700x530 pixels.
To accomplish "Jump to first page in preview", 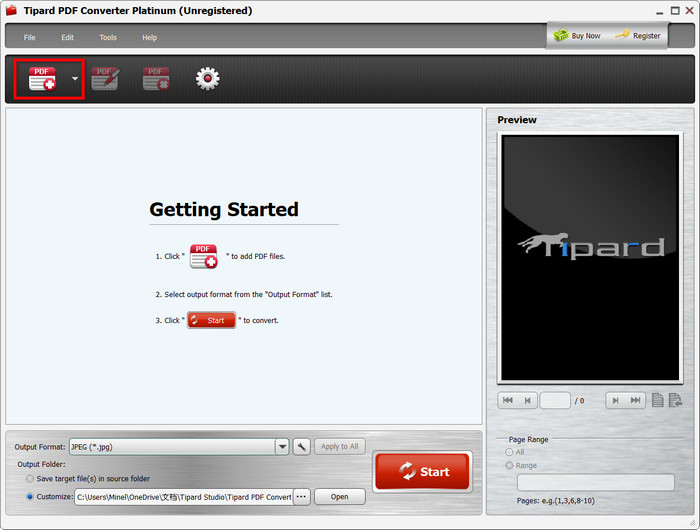I will coord(508,400).
